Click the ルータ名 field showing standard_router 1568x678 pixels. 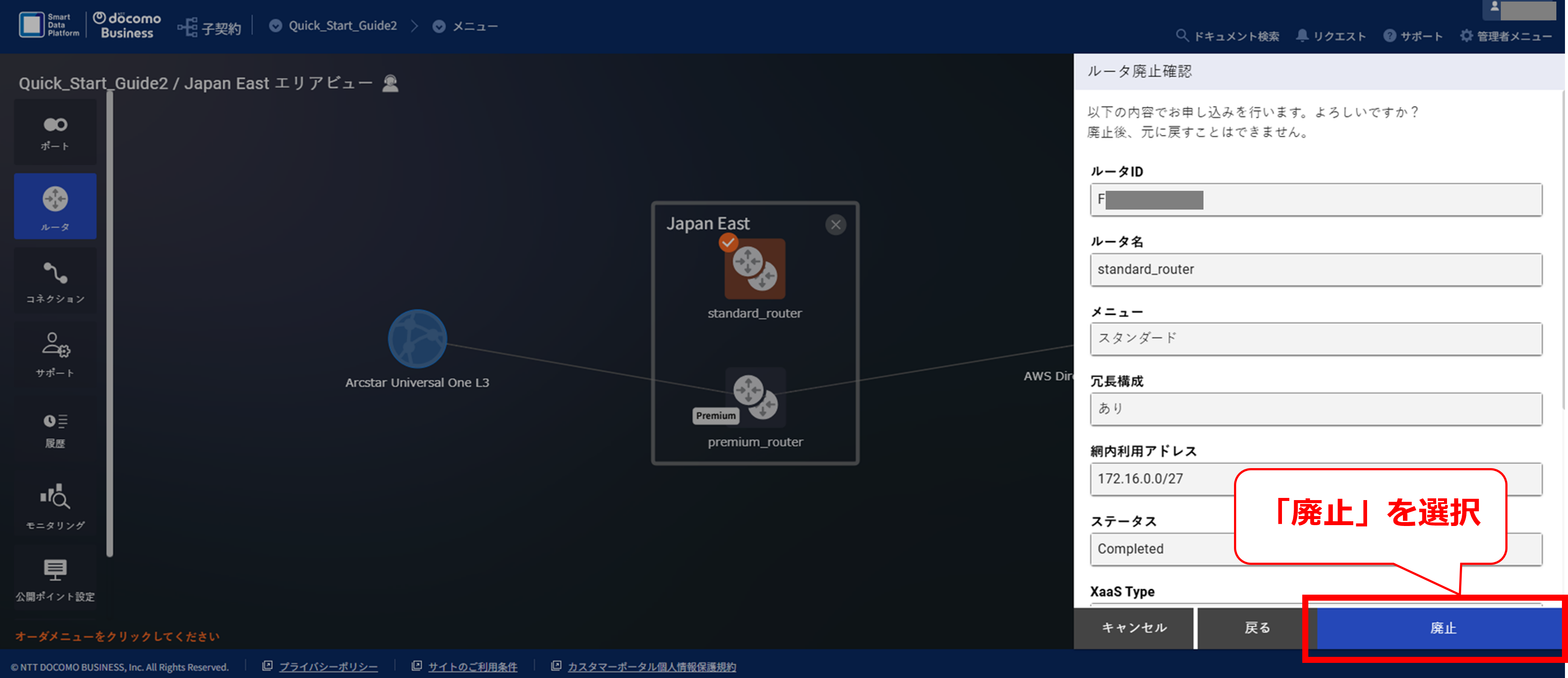[1316, 269]
